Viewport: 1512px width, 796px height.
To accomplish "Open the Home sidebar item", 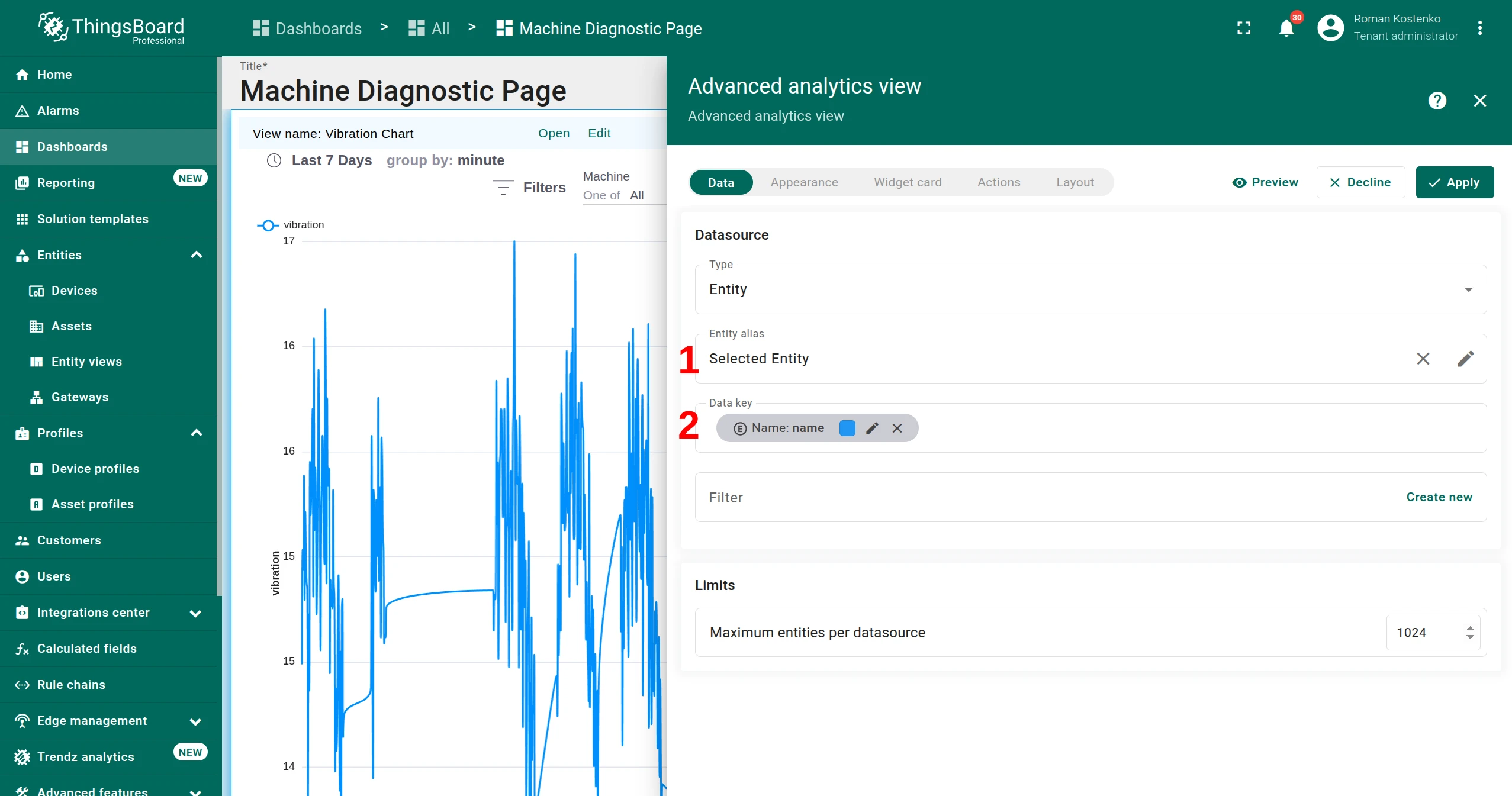I will point(108,75).
